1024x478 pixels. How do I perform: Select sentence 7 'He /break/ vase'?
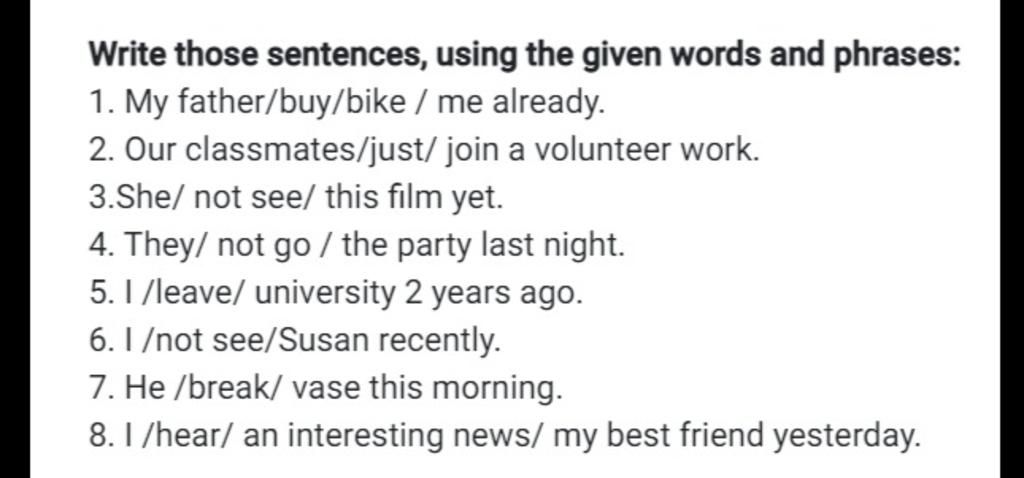[325, 389]
